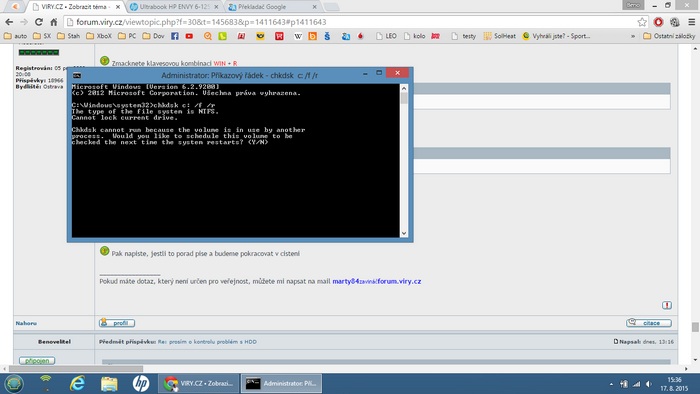Click the command prompt scrollbar down arrow
Image resolution: width=700 pixels, height=394 pixels.
pos(404,233)
